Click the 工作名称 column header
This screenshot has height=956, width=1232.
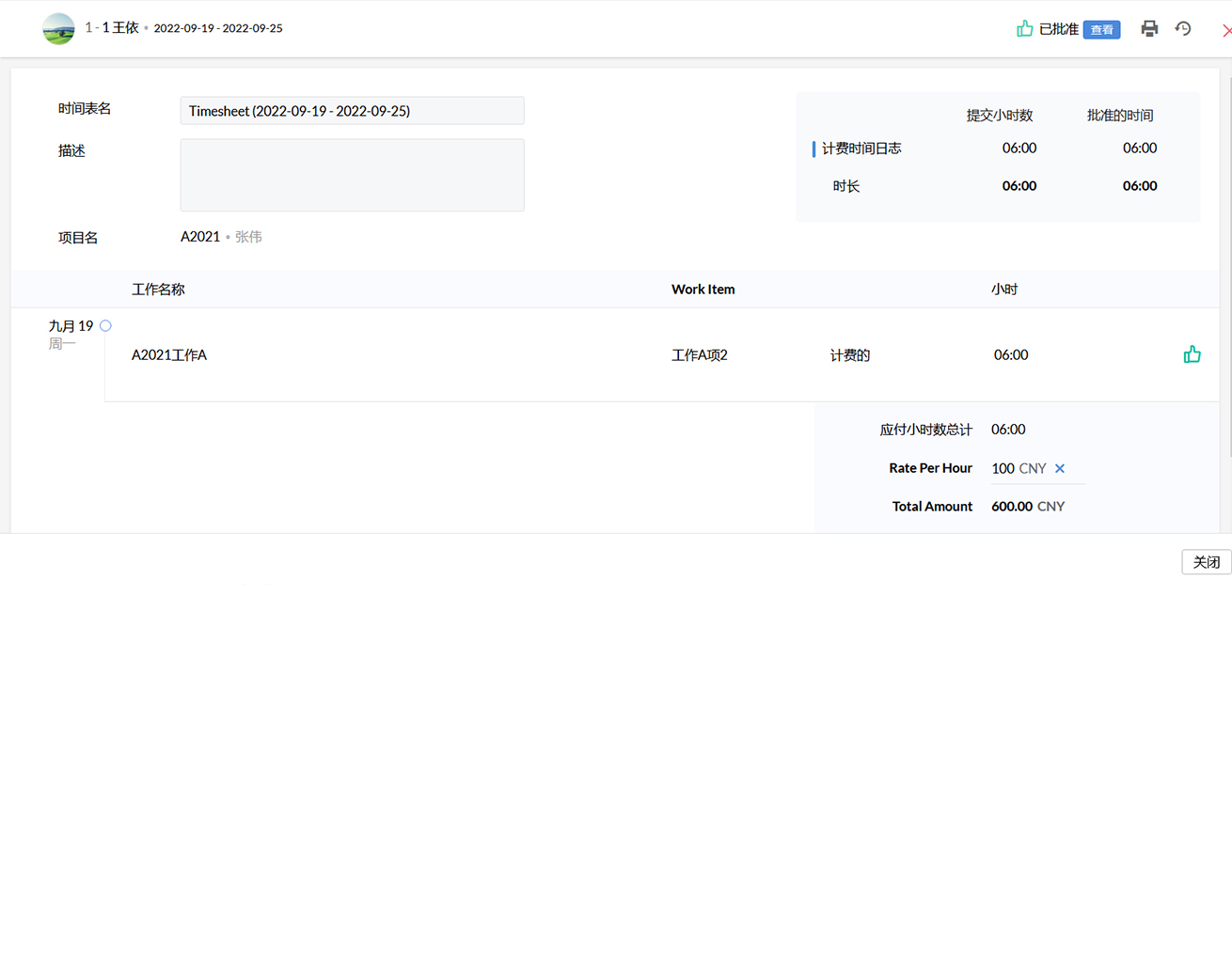[158, 290]
